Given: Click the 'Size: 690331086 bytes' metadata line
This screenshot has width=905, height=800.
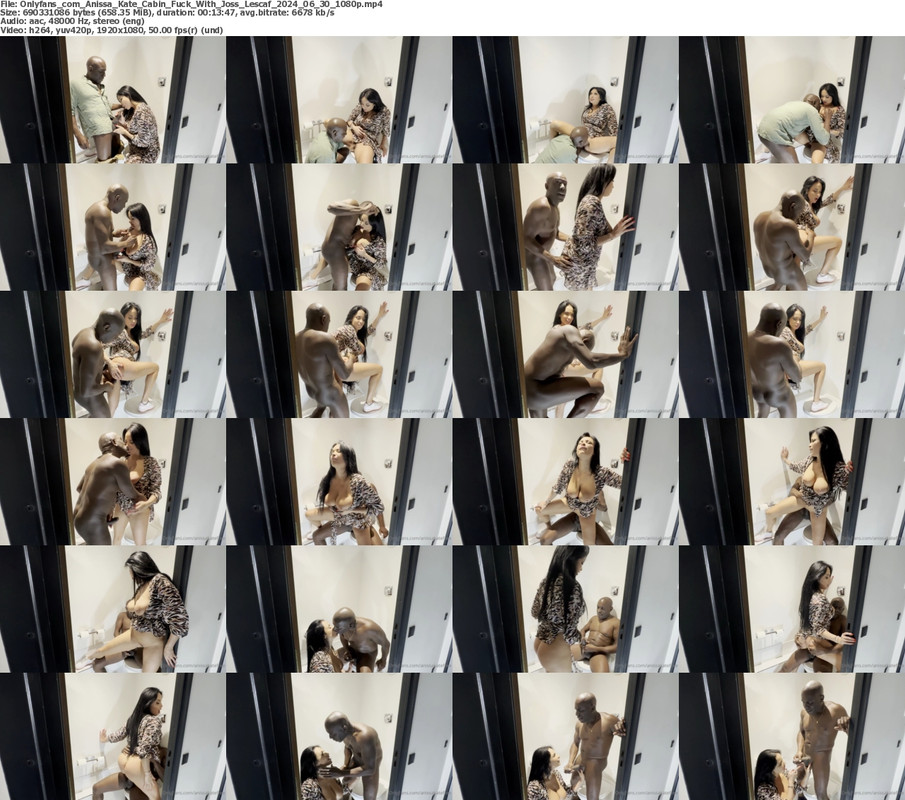Looking at the screenshot, I should [x=167, y=13].
